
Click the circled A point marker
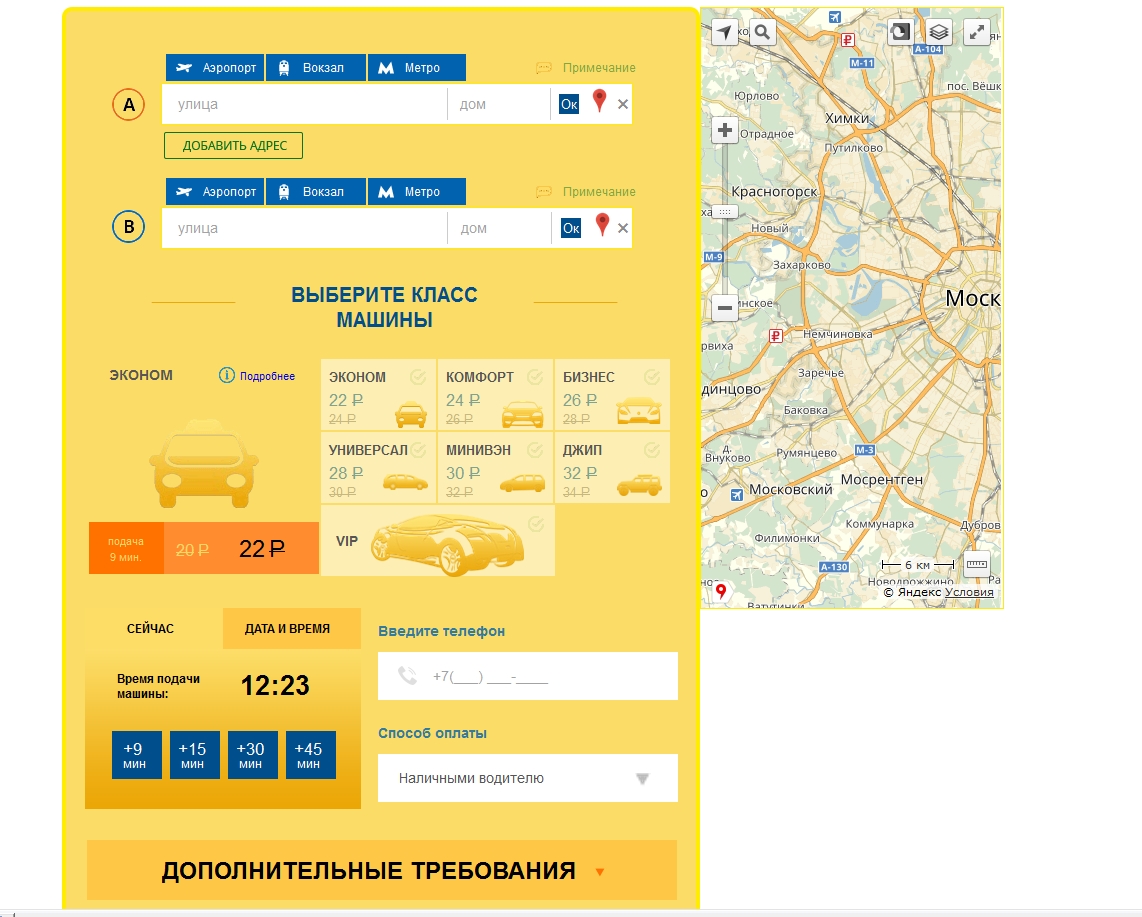128,104
